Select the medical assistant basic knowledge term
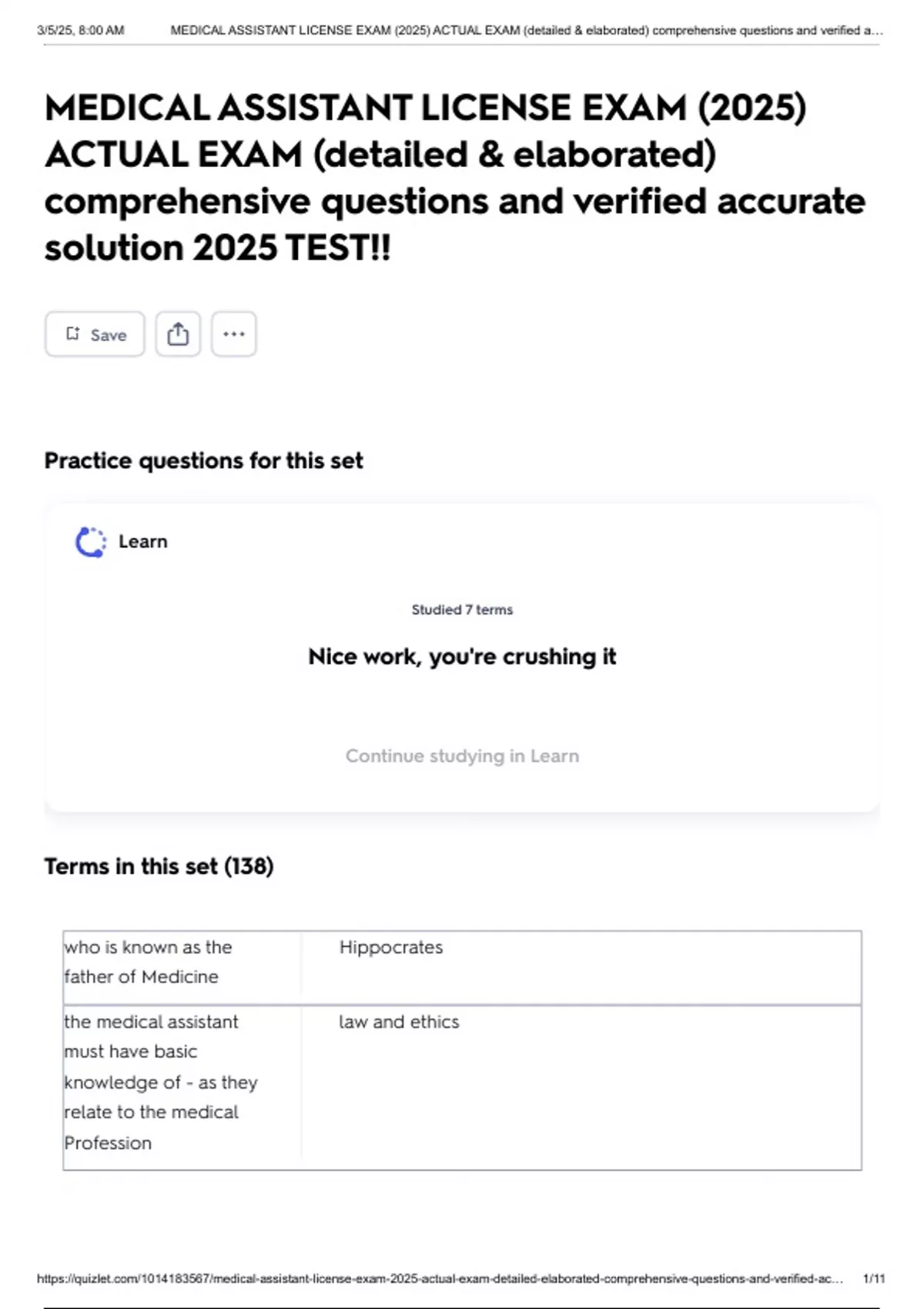924x1309 pixels. click(x=160, y=1082)
